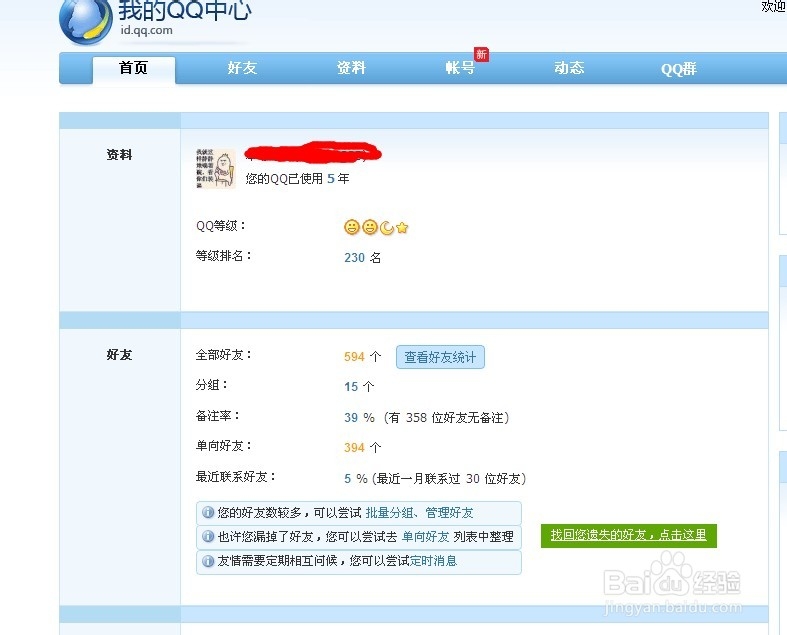Open the 动态 navigation tab

tap(569, 68)
